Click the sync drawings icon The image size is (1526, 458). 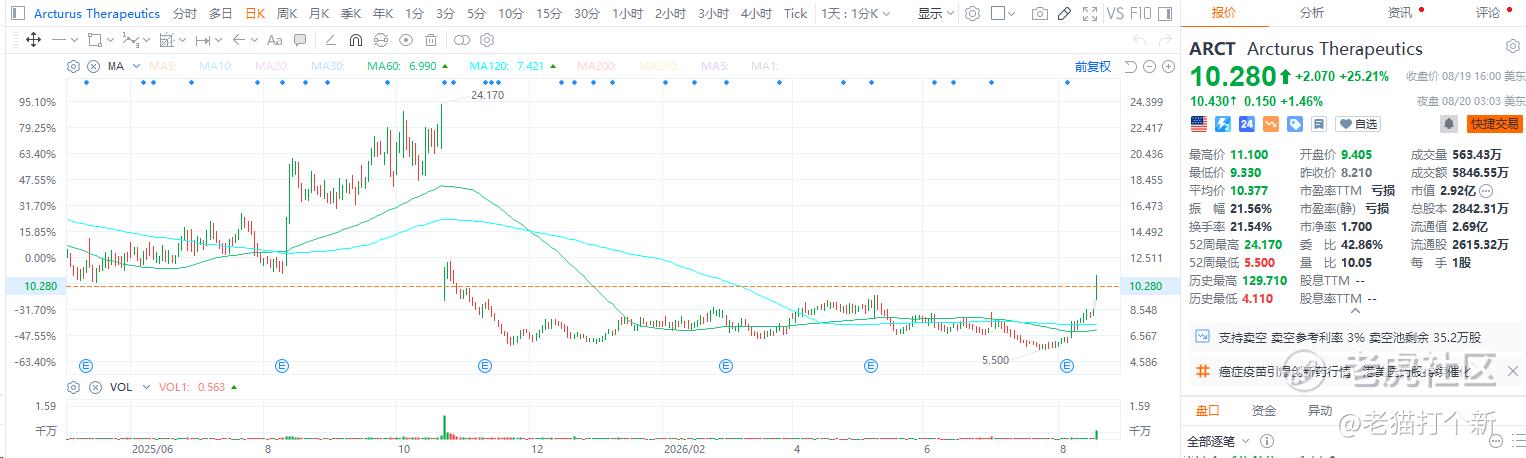(x=380, y=40)
